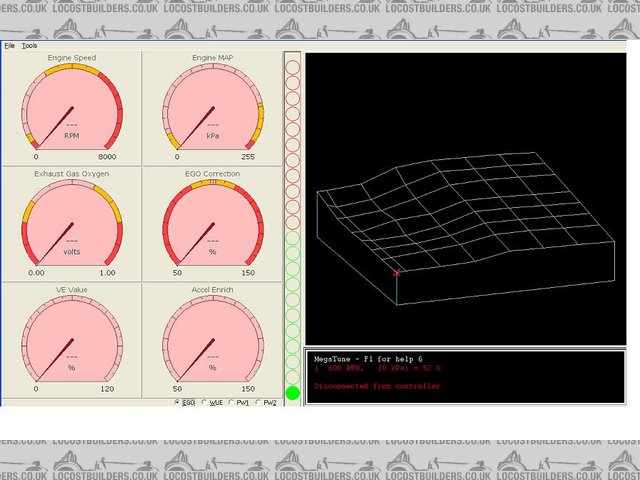The width and height of the screenshot is (640, 480).
Task: Select the PW2 radio button
Action: point(259,402)
